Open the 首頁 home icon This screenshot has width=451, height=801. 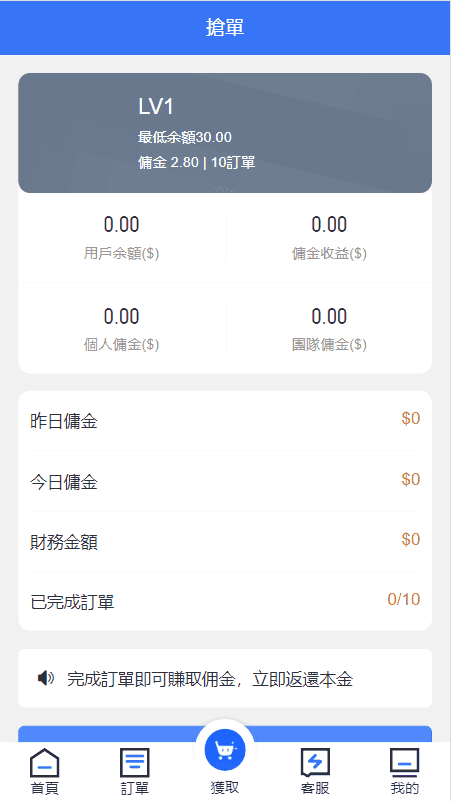click(x=45, y=762)
